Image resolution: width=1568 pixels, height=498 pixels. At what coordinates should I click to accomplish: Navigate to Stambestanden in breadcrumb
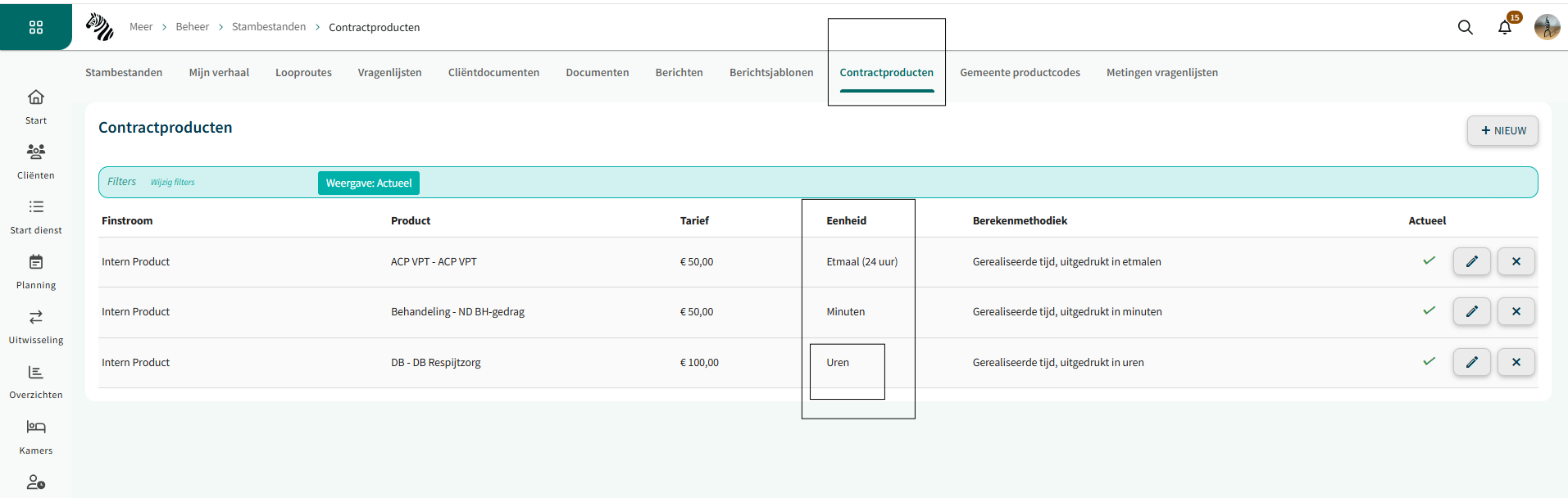click(x=269, y=27)
